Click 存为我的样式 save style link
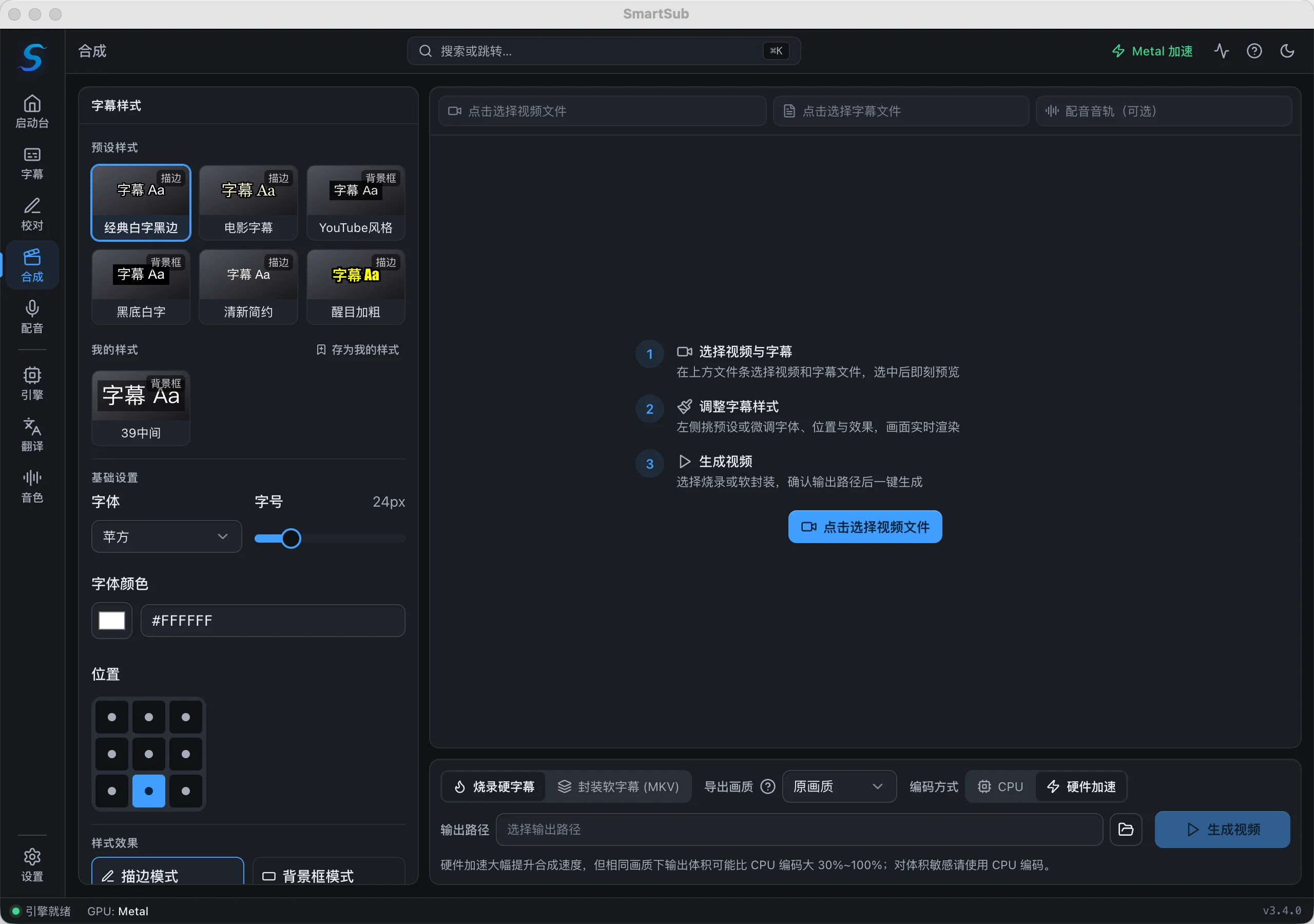 pyautogui.click(x=358, y=350)
